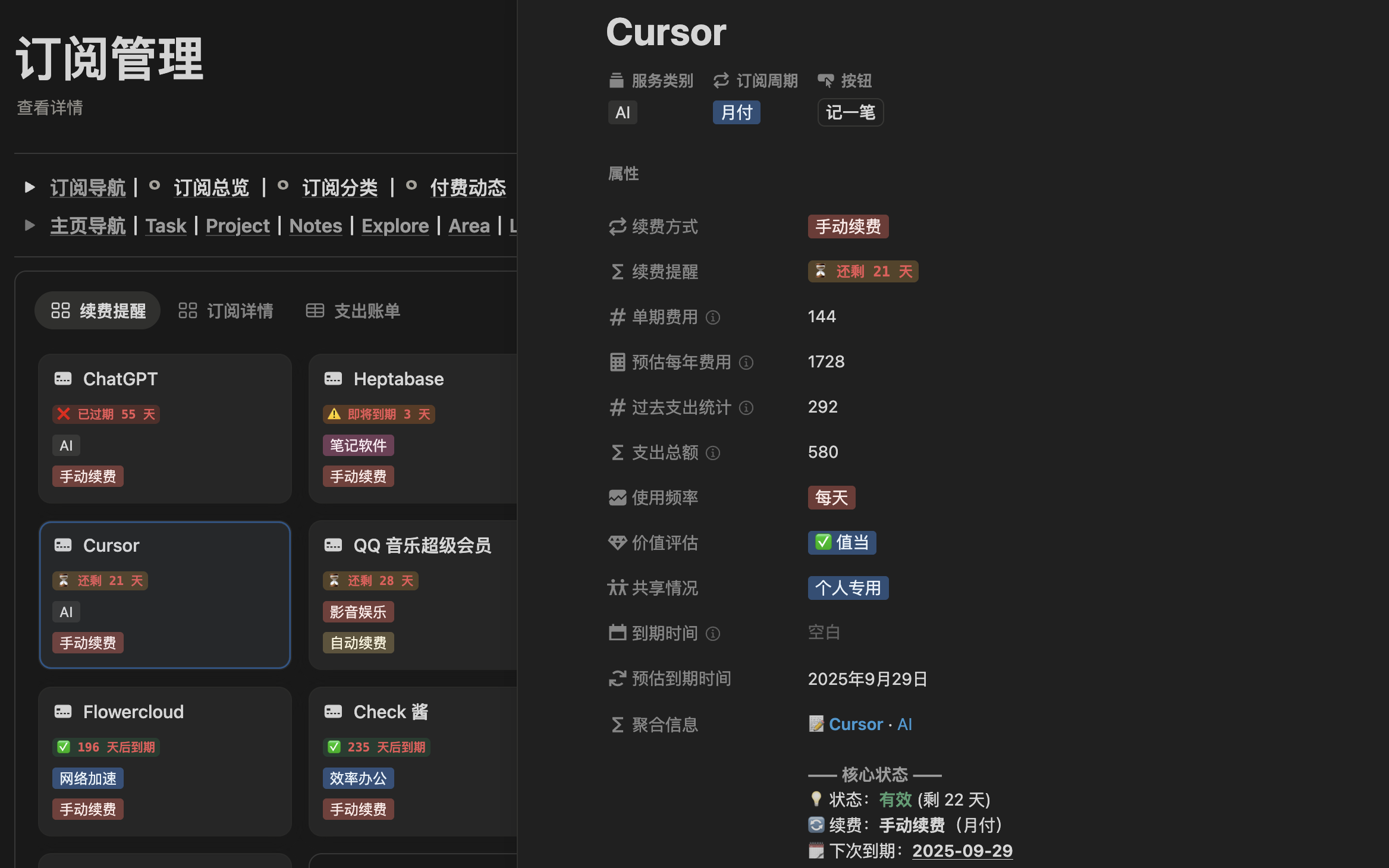Viewport: 1389px width, 868px height.
Task: Click the chart icon beside 使用频率
Action: pyautogui.click(x=617, y=498)
